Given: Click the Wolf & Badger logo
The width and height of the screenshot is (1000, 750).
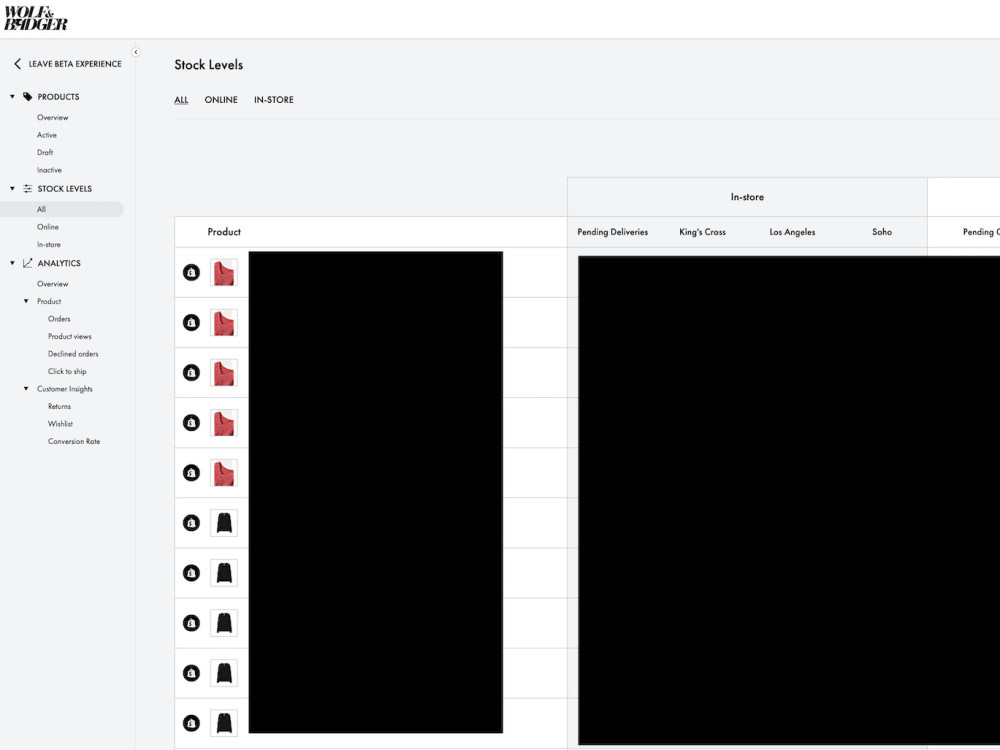Looking at the screenshot, I should (36, 18).
